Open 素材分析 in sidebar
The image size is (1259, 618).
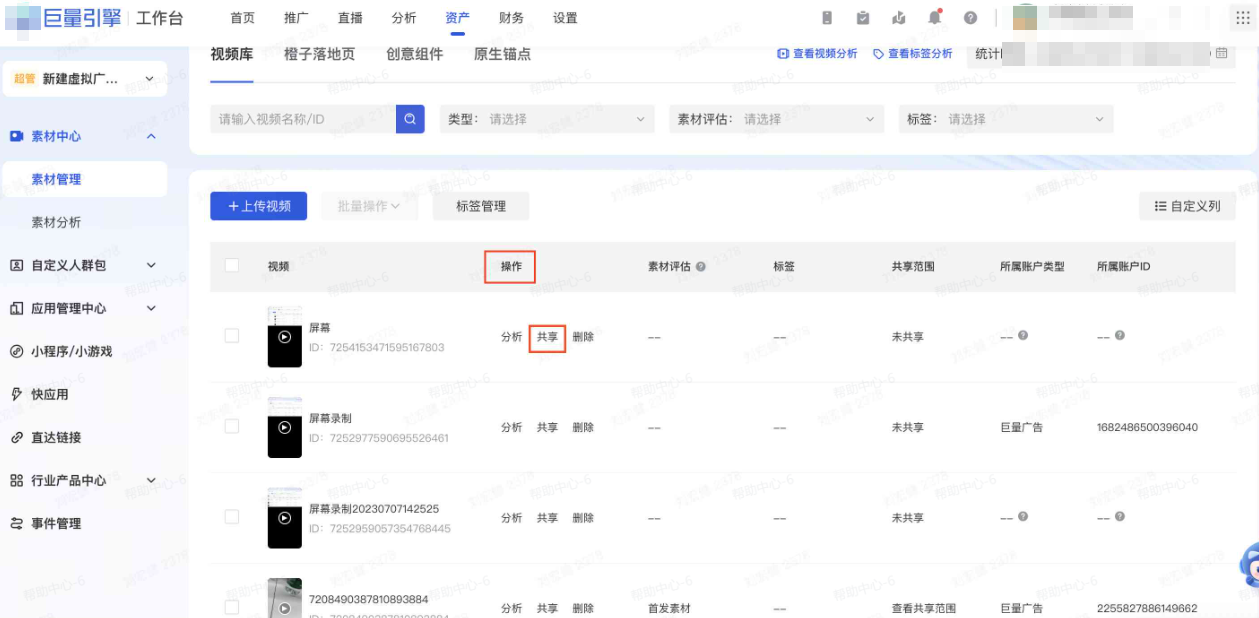tap(56, 222)
